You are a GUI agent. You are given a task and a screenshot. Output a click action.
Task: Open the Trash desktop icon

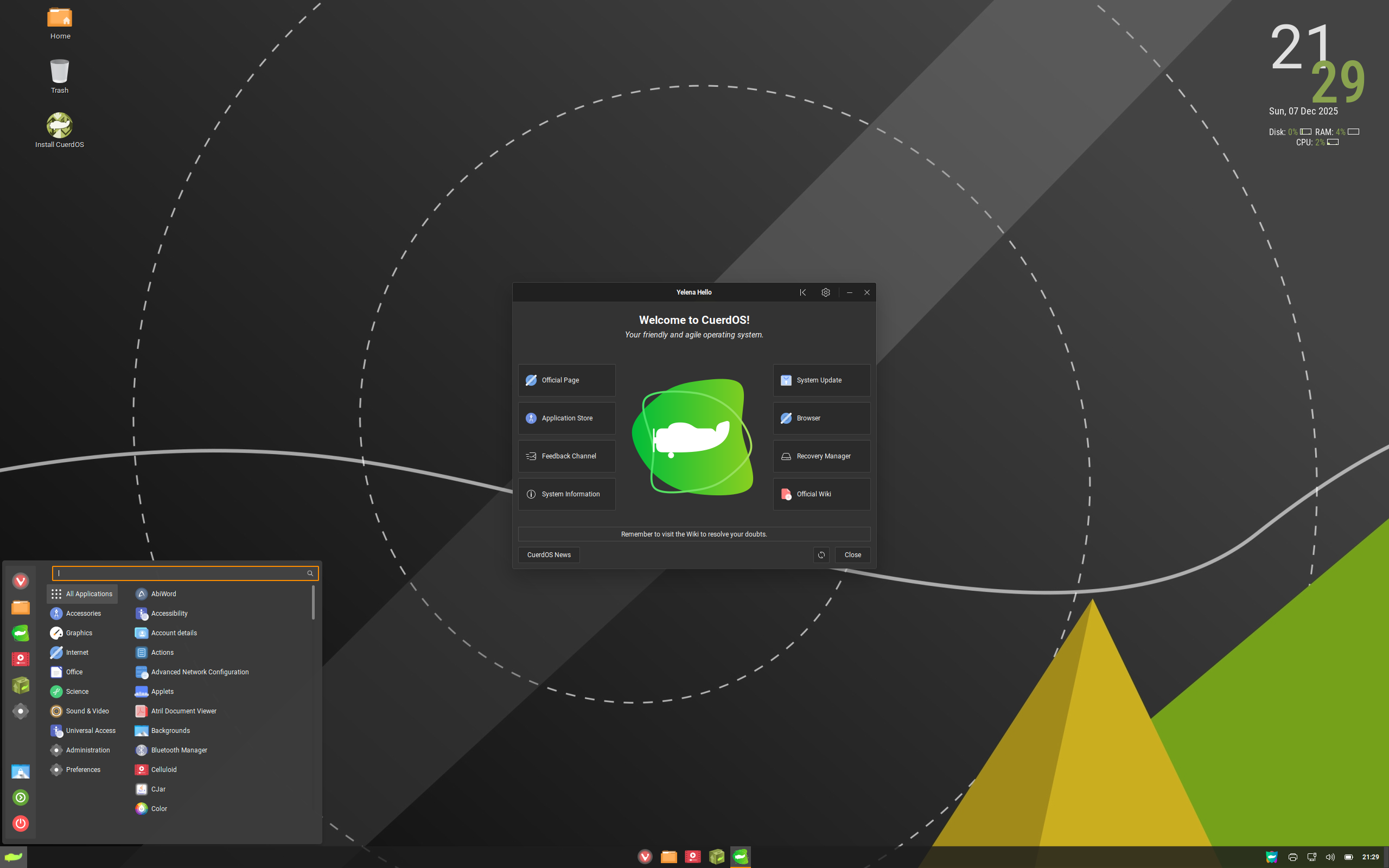click(60, 77)
